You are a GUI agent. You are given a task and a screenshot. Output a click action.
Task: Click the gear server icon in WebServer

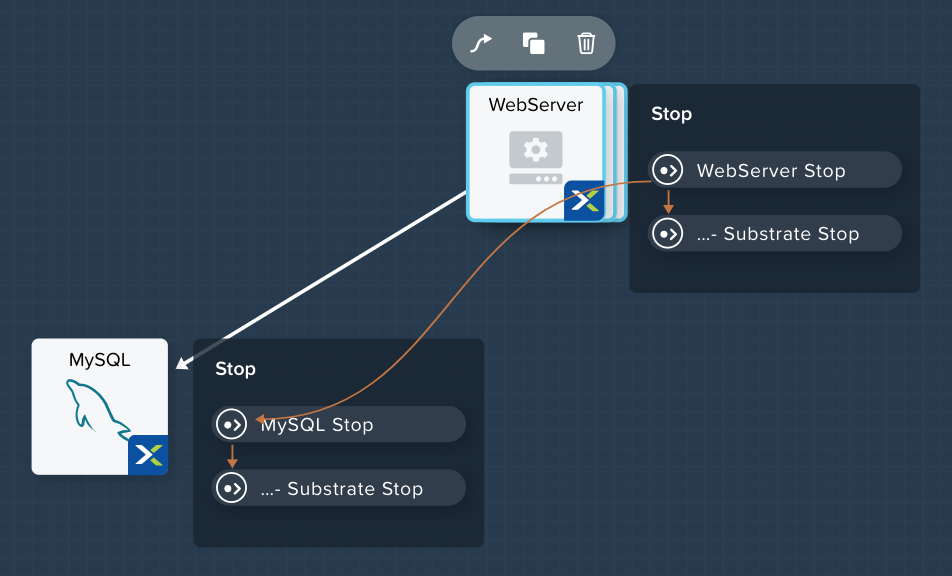coord(536,157)
